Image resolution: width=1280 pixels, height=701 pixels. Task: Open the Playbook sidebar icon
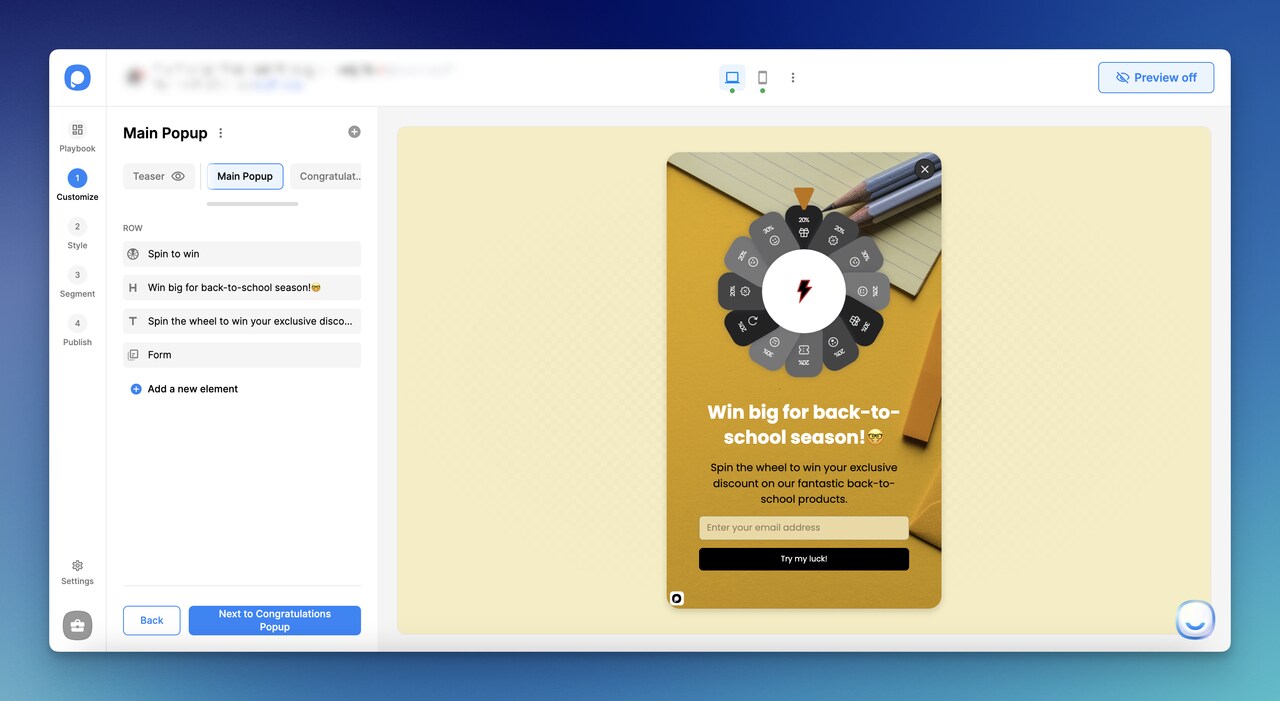pos(77,137)
